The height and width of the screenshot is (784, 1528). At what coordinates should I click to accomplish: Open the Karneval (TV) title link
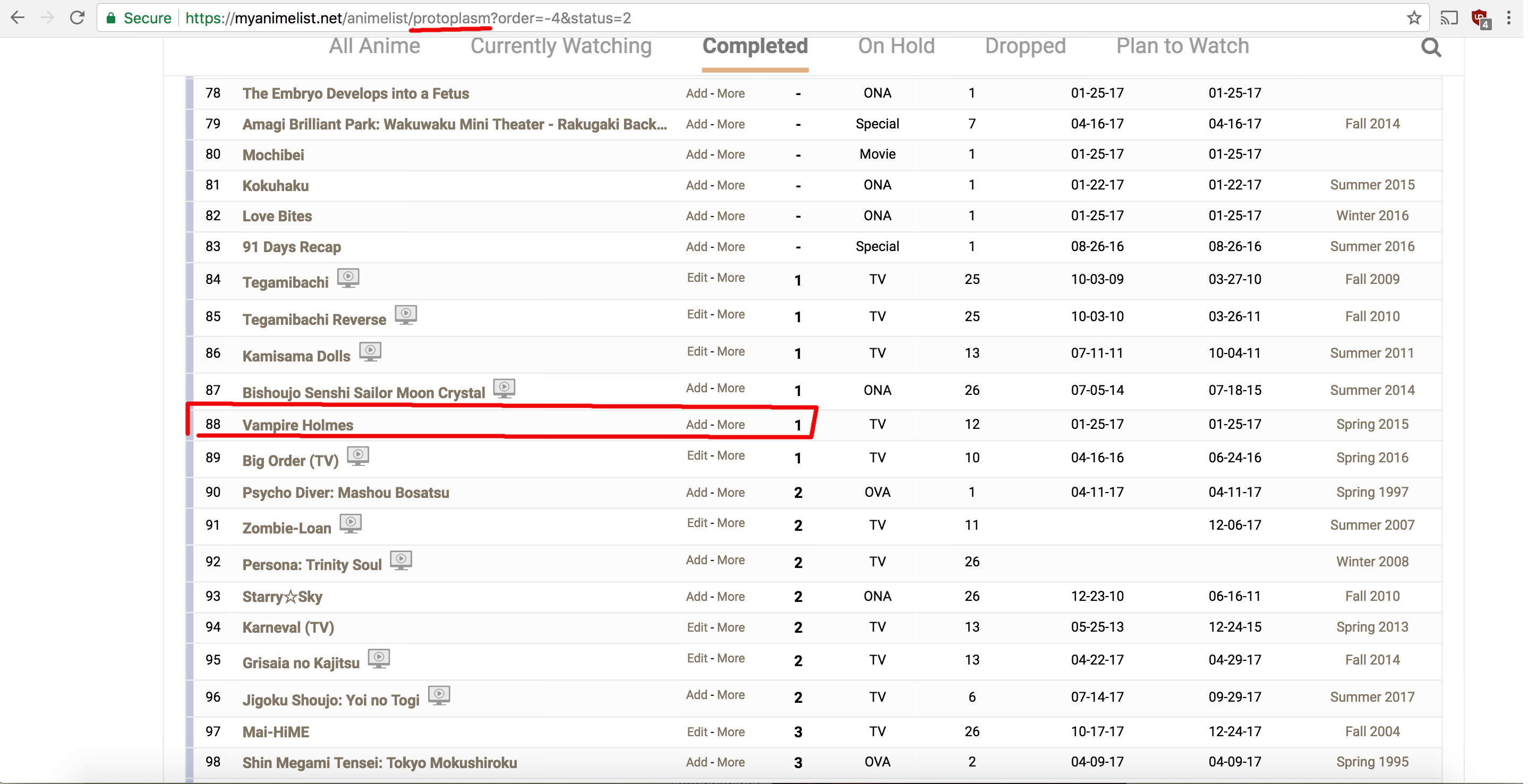[x=288, y=627]
